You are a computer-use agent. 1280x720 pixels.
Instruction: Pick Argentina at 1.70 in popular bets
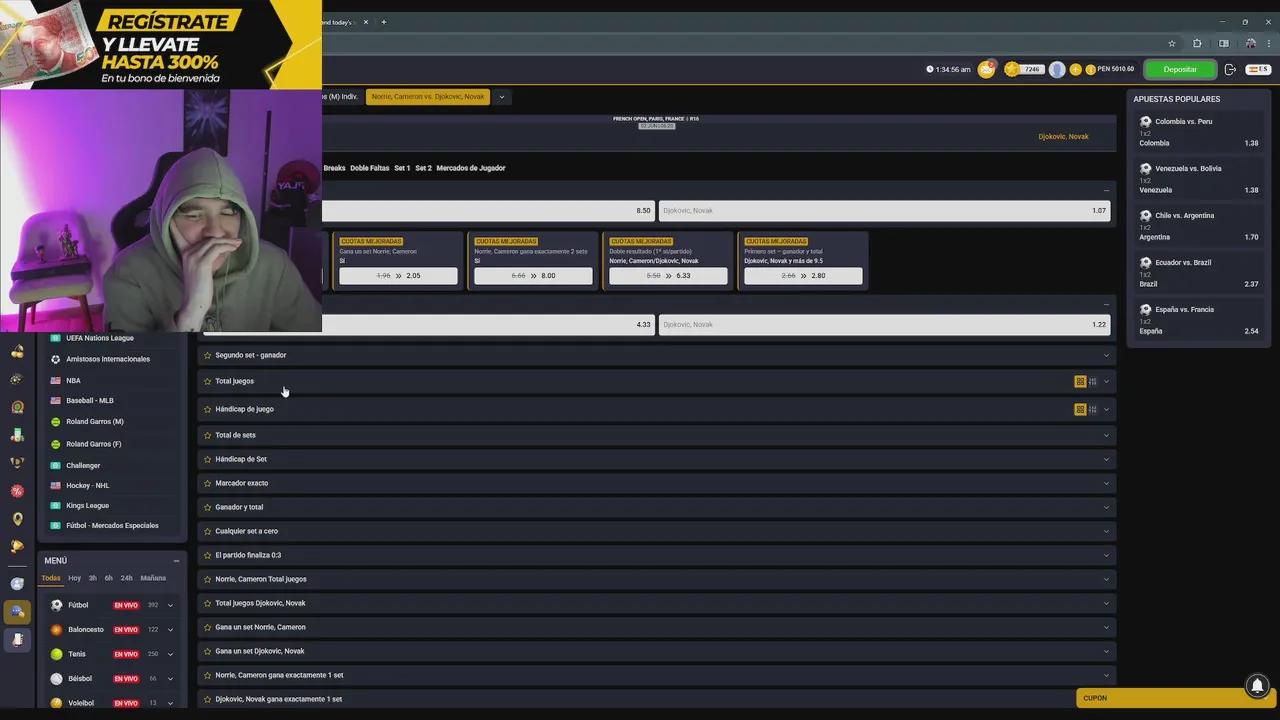(1198, 237)
